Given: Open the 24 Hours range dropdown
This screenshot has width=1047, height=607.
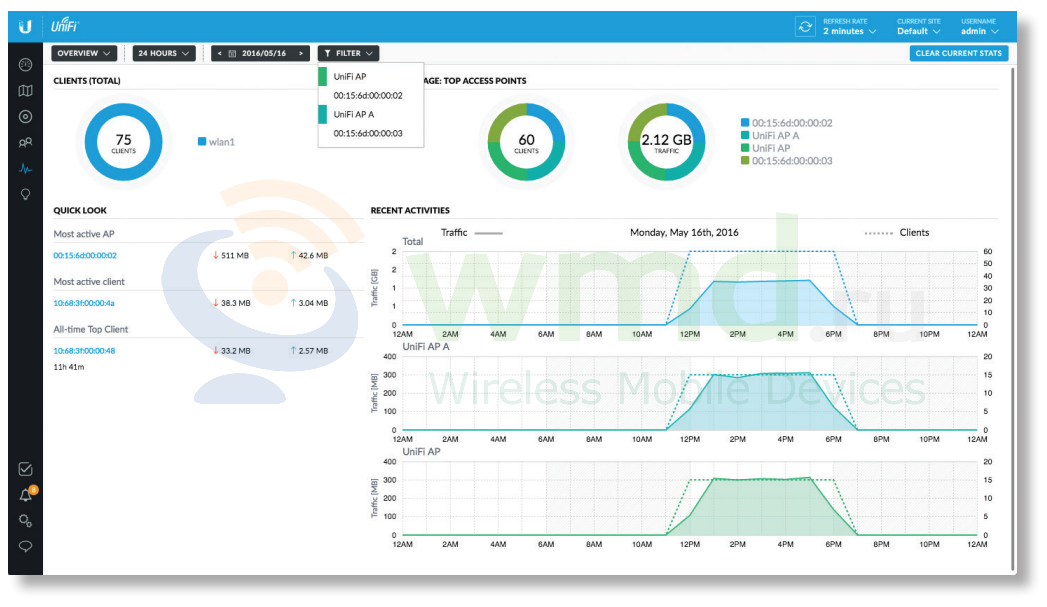Looking at the screenshot, I should click(164, 53).
